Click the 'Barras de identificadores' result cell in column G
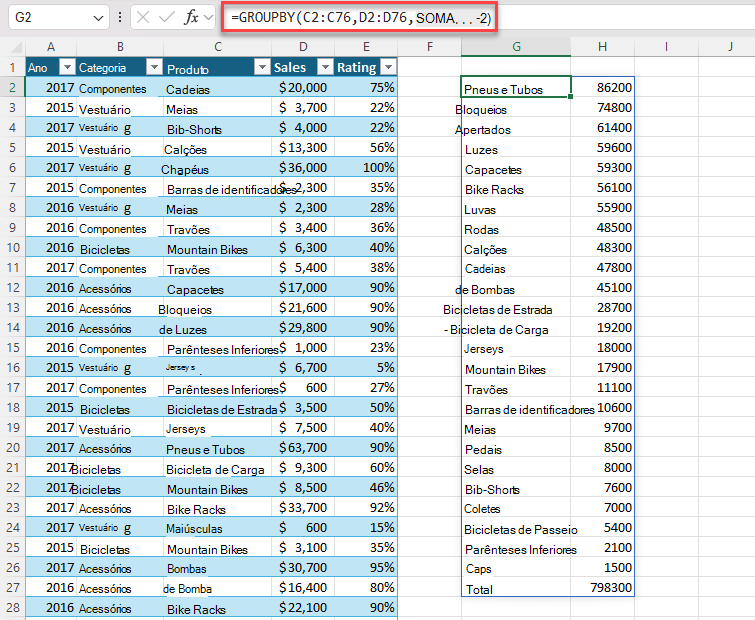 pyautogui.click(x=516, y=408)
